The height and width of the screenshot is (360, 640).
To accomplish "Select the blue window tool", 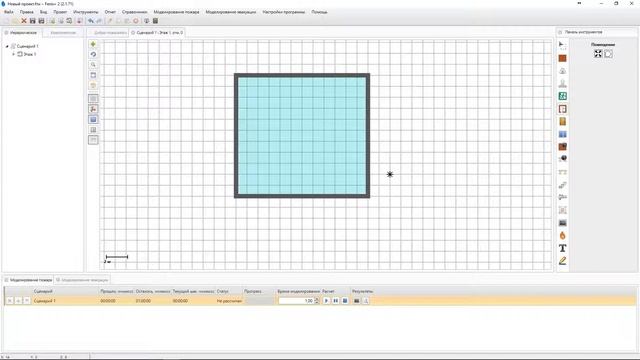I will pyautogui.click(x=562, y=134).
